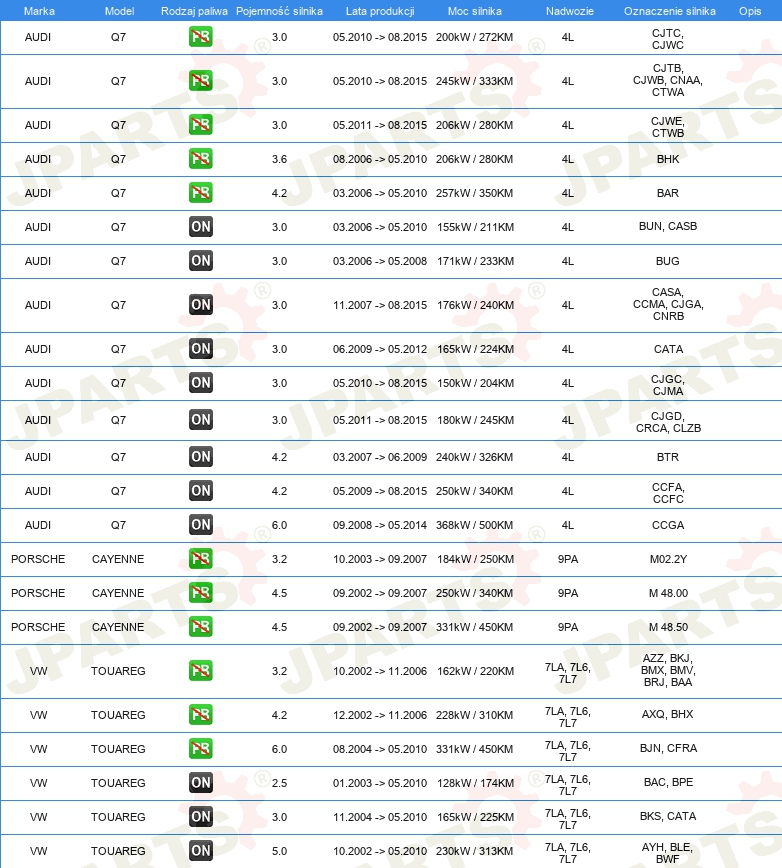Screen dimensions: 782x868
Task: Click the petrol icon for Q7 245kW / 333KM
Action: [x=200, y=81]
